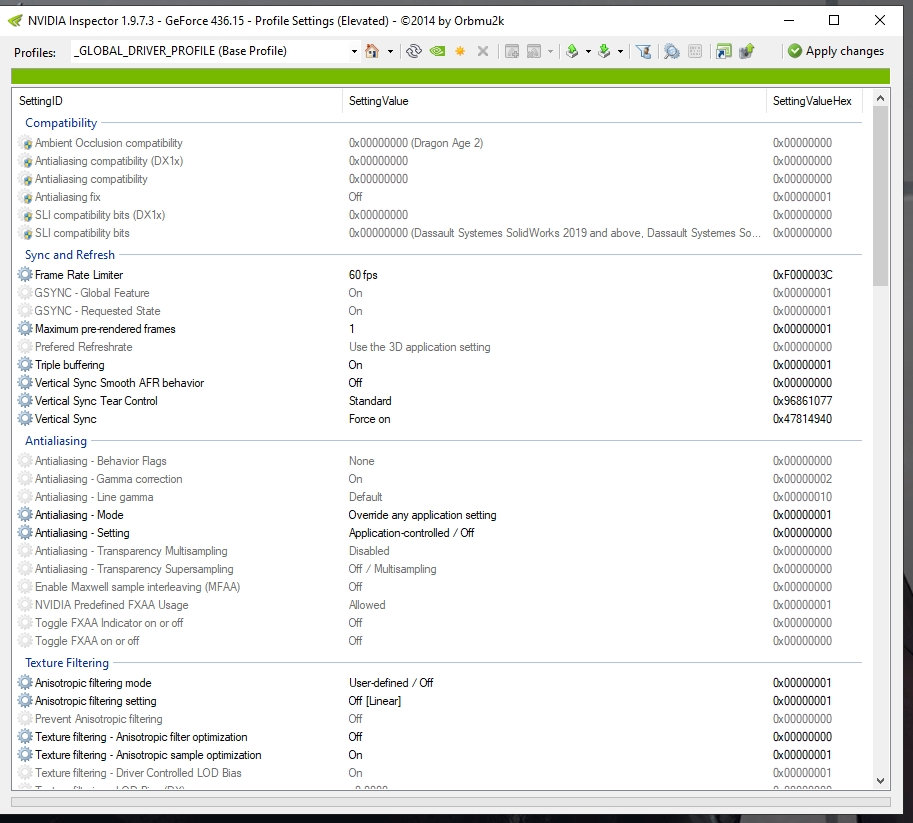Click gear icon beside Frame Rate Limiter
913x823 pixels.
(25, 274)
